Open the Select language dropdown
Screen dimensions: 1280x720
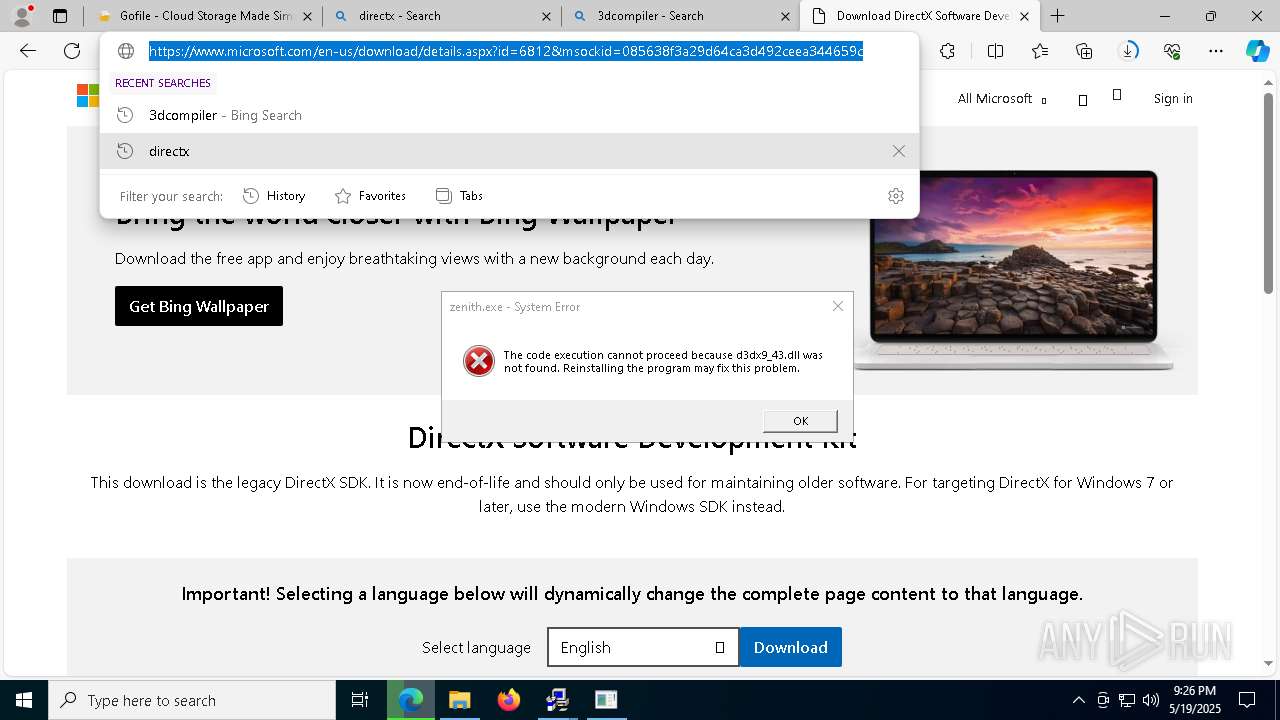point(643,647)
